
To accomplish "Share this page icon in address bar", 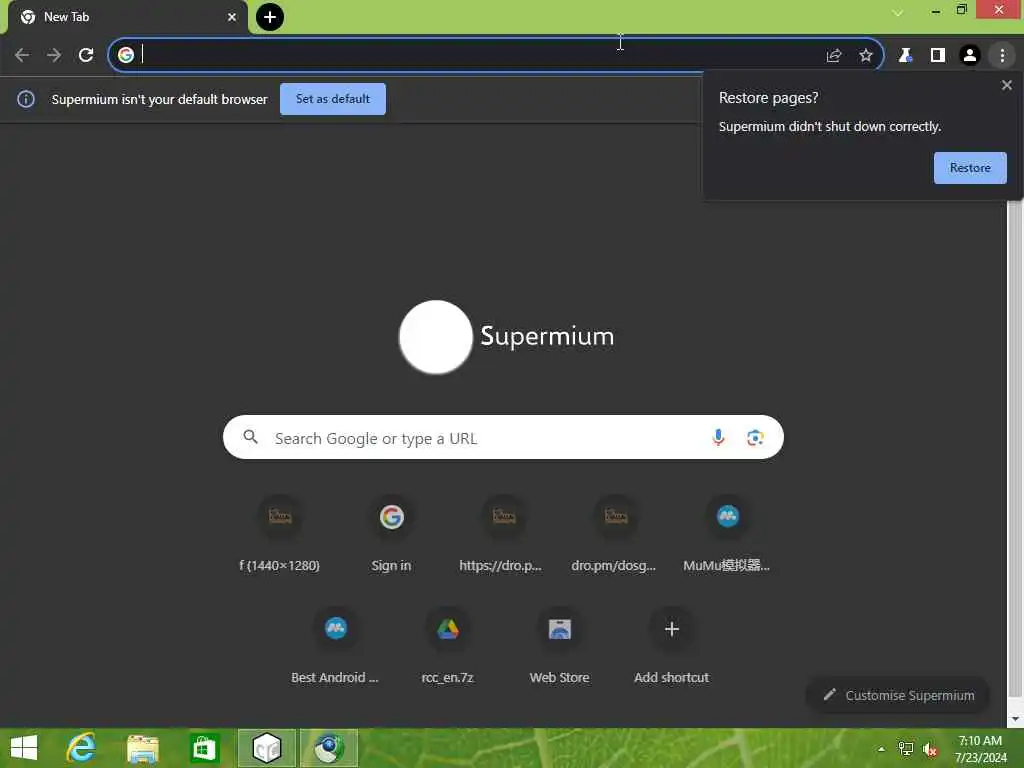I will [x=834, y=56].
